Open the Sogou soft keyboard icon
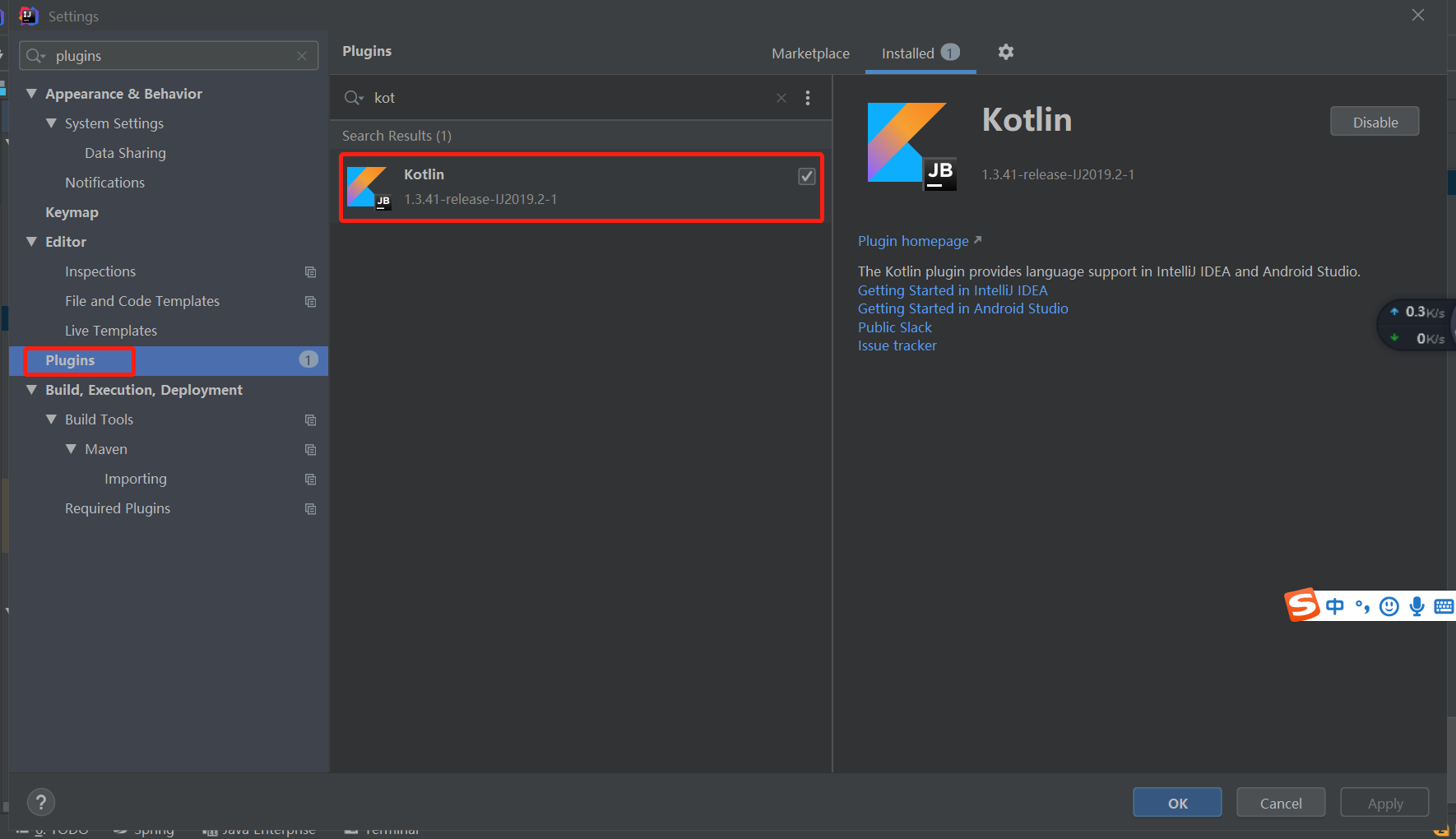 click(1444, 606)
